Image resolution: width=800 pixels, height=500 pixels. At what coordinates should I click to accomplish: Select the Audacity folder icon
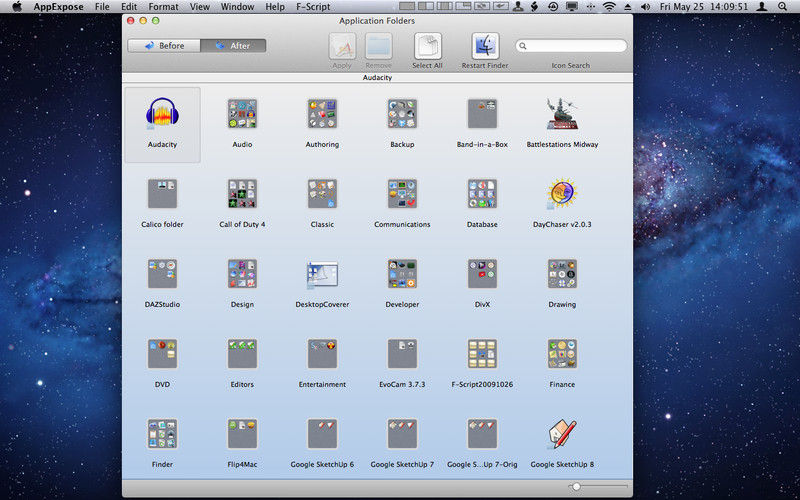[x=162, y=113]
